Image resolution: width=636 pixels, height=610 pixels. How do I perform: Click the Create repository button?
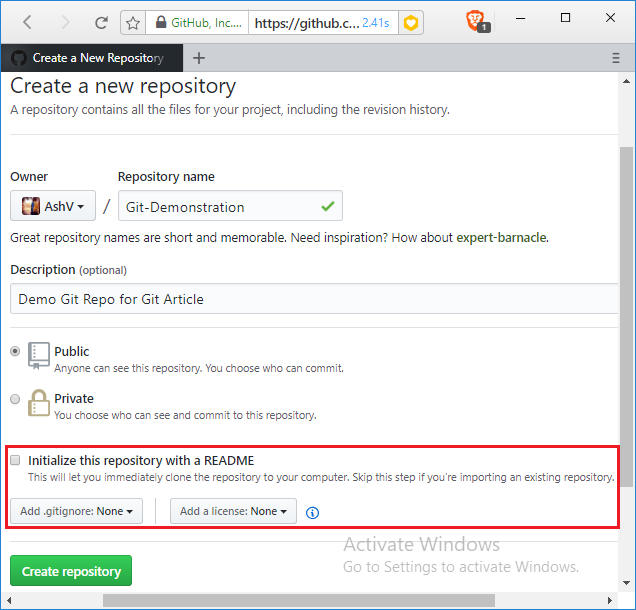tap(71, 571)
